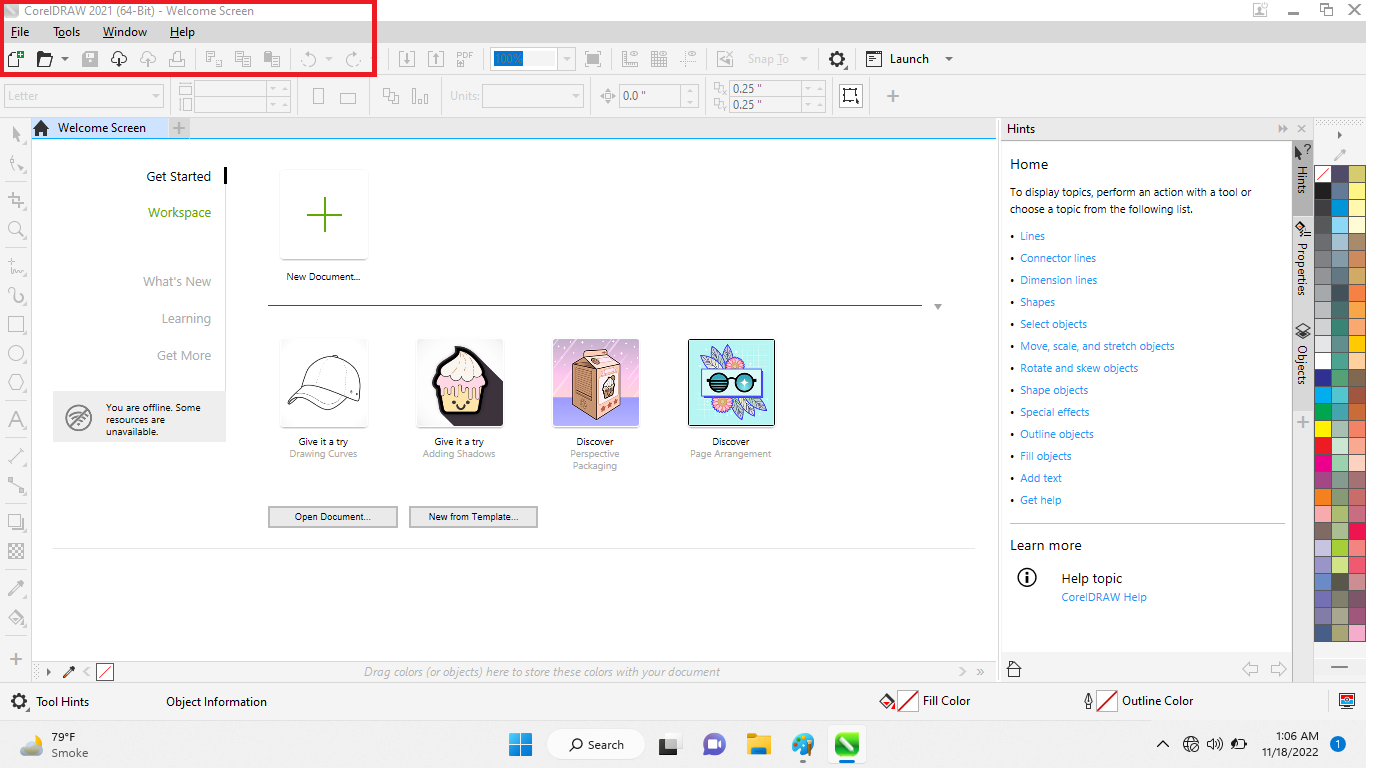Select the Interactive Fill bucket tool
This screenshot has height=776, width=1380.
click(x=16, y=617)
